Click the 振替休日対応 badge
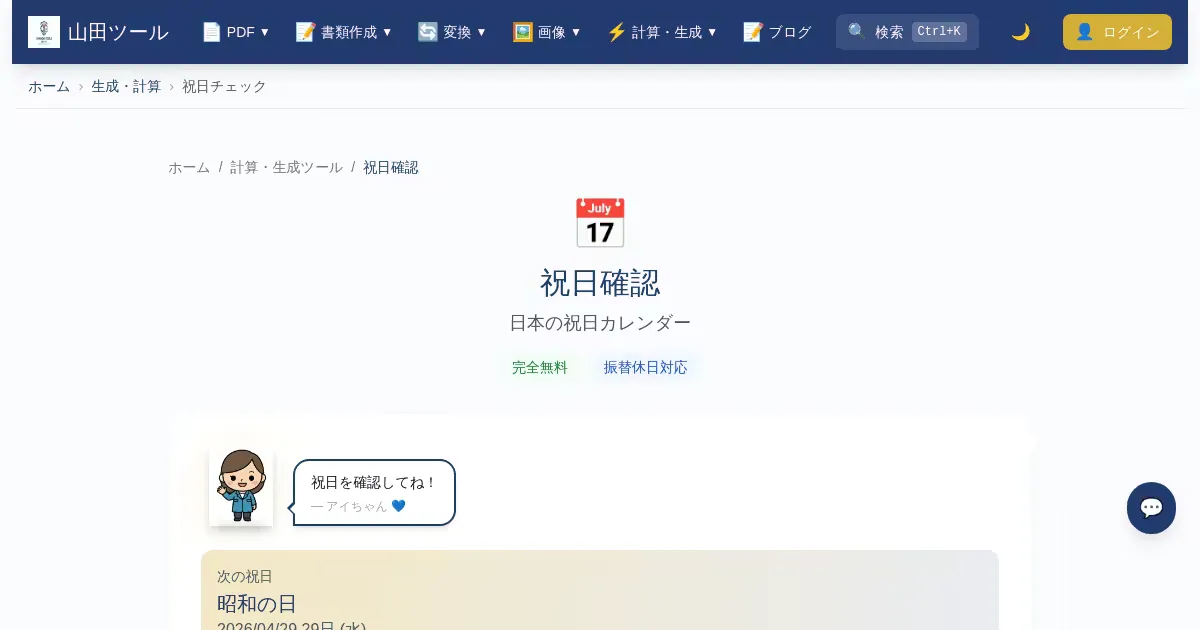 pos(645,367)
